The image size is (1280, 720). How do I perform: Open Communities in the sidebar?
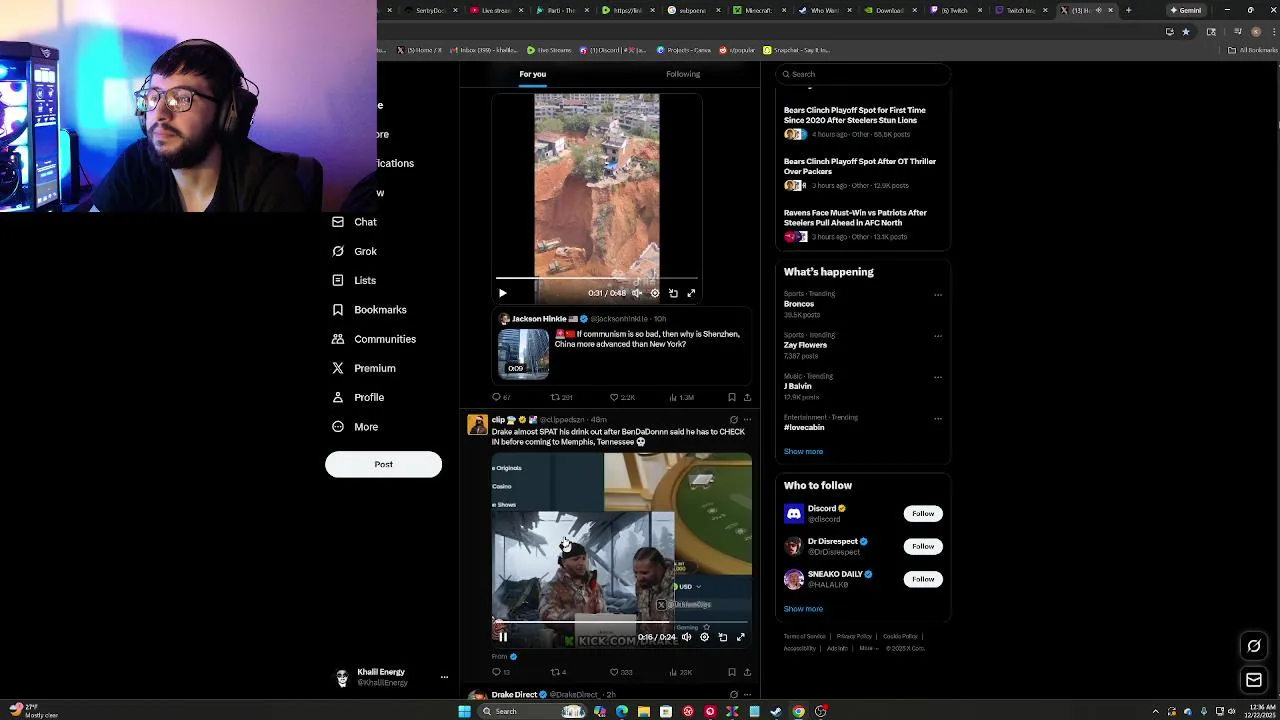point(373,339)
